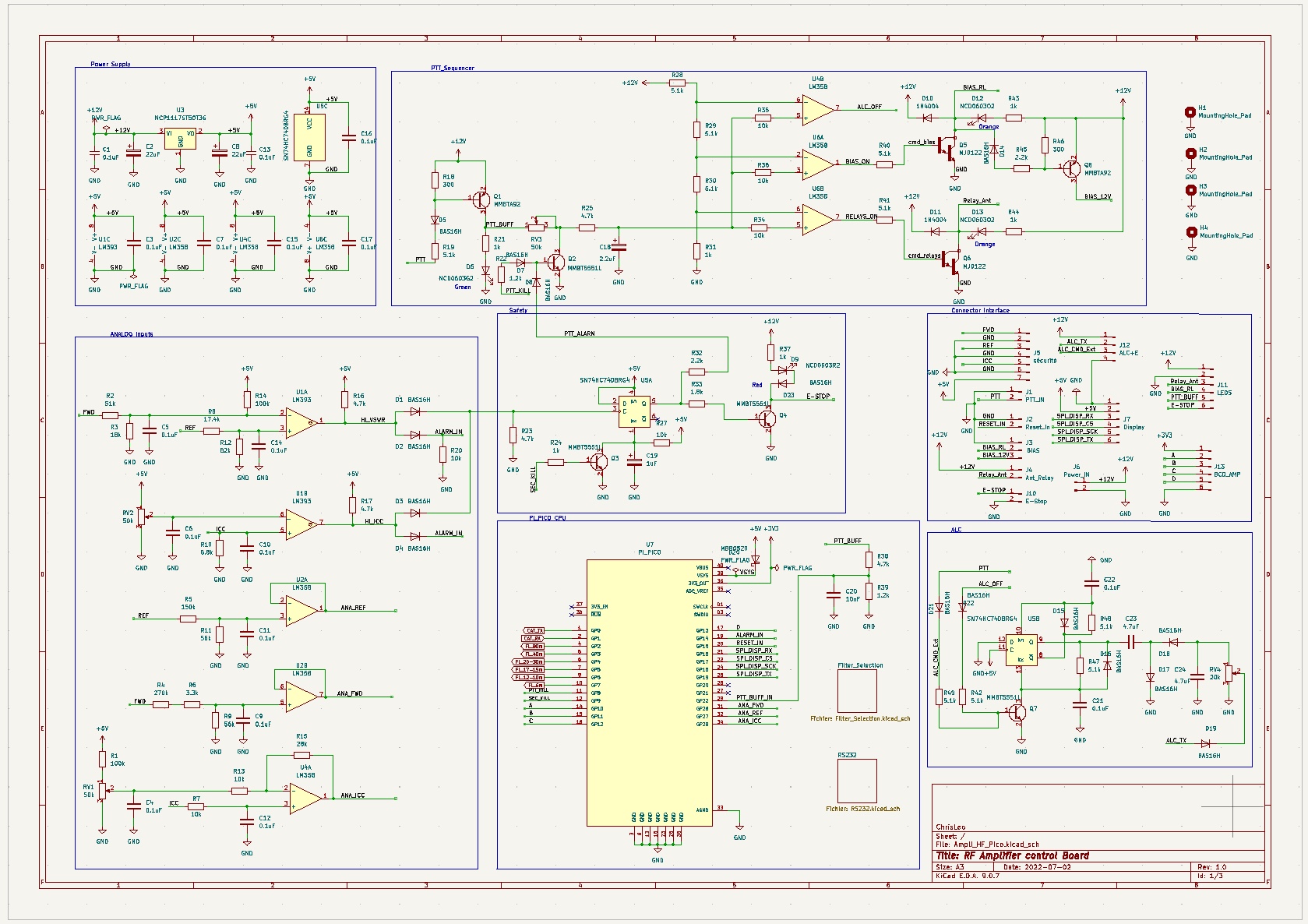The height and width of the screenshot is (924, 1308).
Task: Select the U4B LM358 op-amp driving ALC_OFF
Action: click(x=817, y=109)
